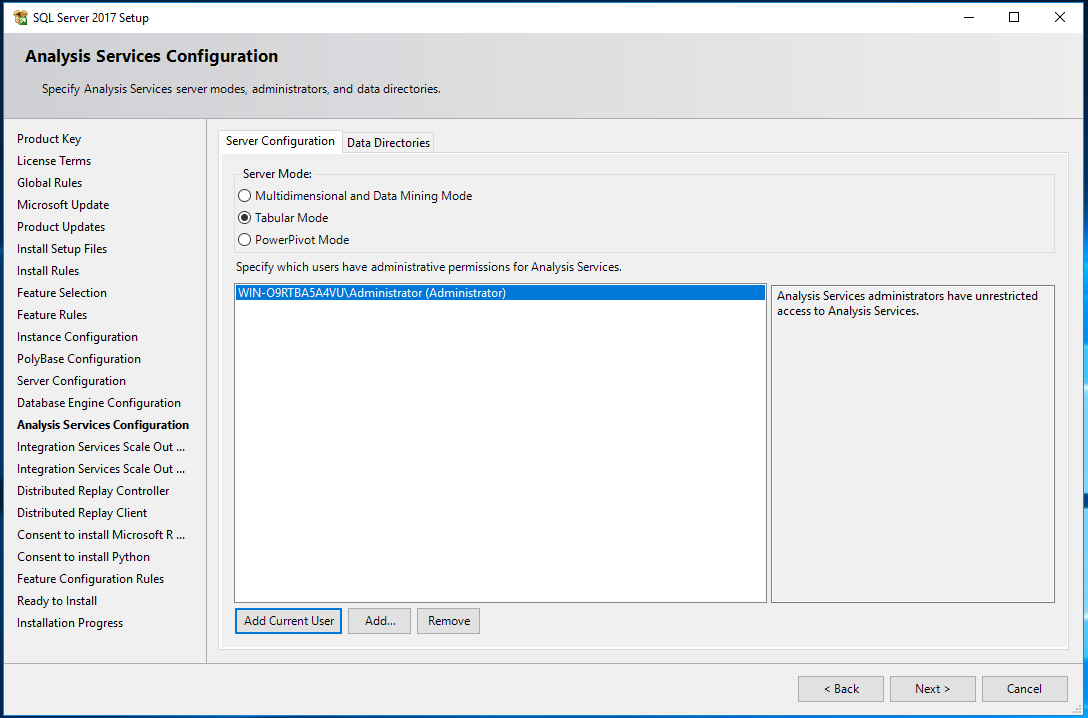Click Database Engine Configuration in sidebar
The width and height of the screenshot is (1088, 718).
[x=99, y=403]
